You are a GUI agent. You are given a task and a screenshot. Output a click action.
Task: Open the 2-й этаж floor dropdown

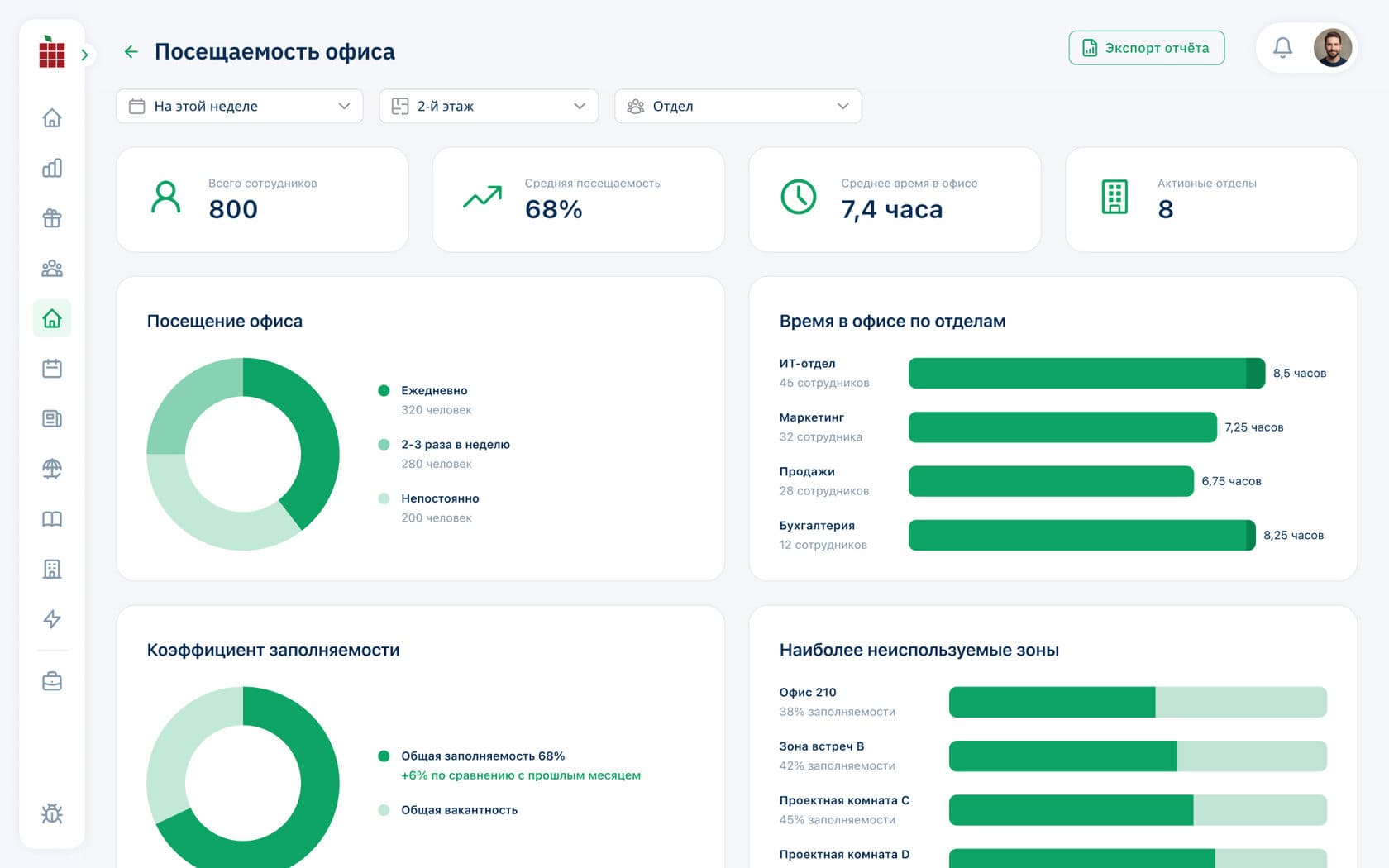489,106
